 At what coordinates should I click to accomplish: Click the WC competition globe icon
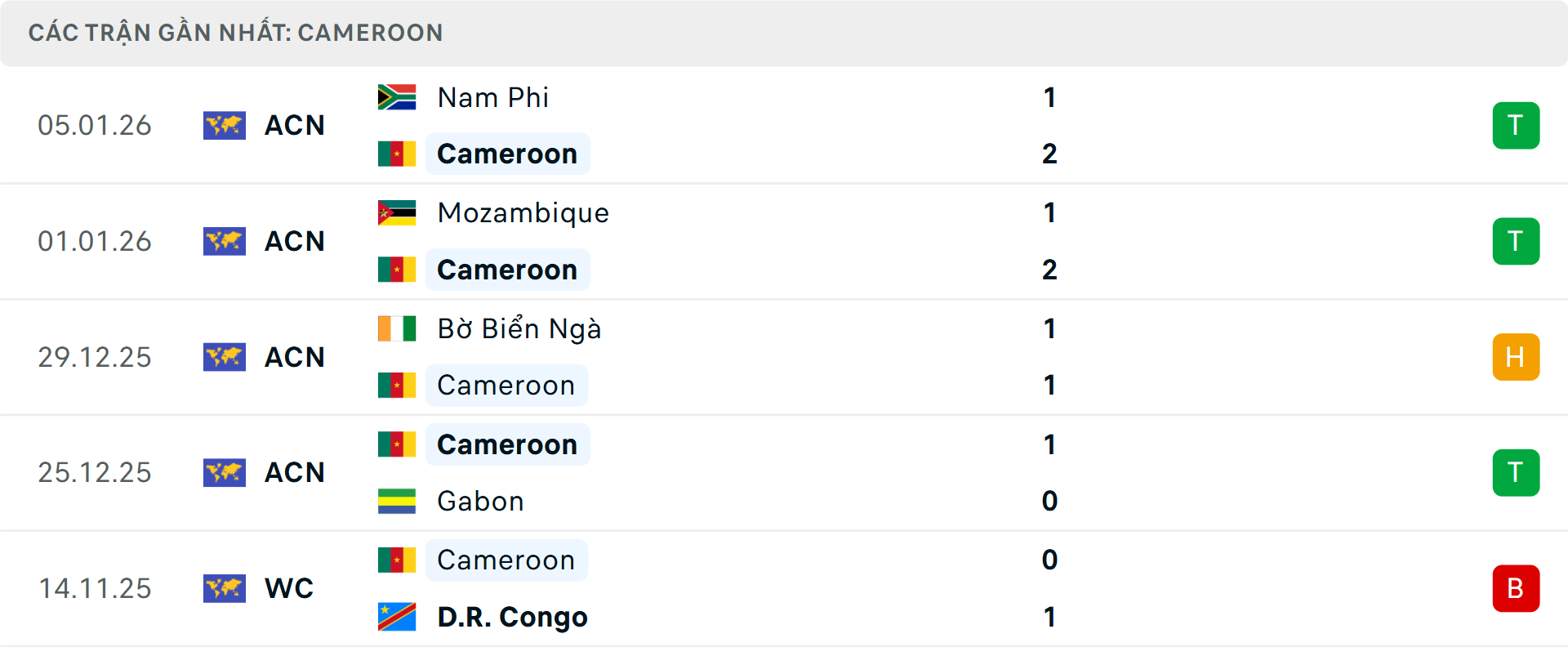(x=225, y=588)
